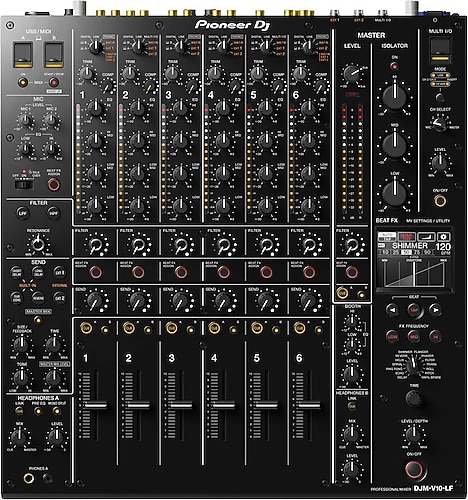Tap the Beat right arrow button
This screenshot has width=468, height=500.
point(435,310)
